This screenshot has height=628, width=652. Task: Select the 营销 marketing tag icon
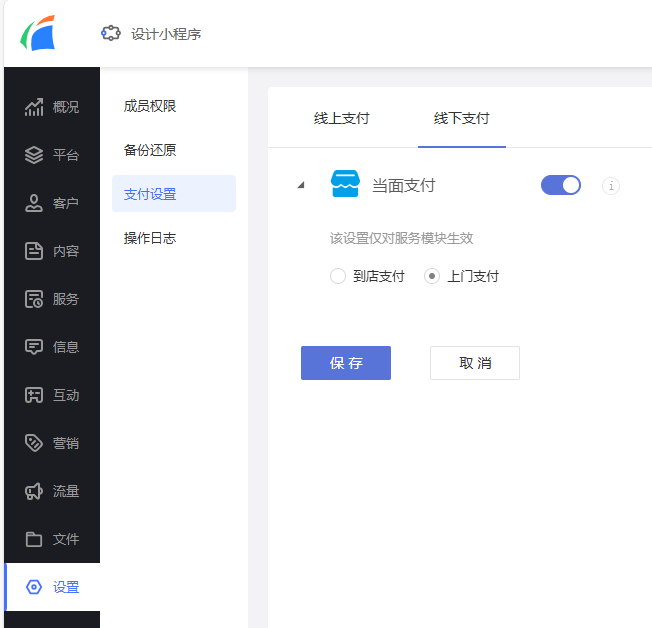(34, 443)
